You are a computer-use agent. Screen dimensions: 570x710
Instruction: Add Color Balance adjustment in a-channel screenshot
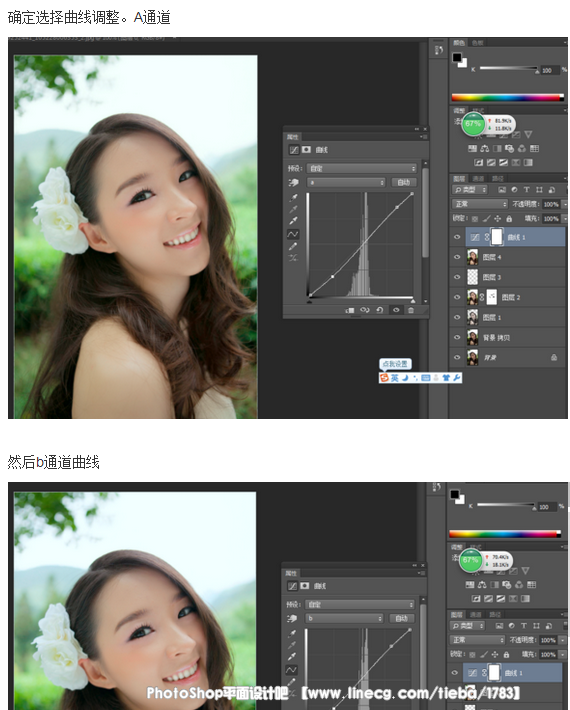click(485, 149)
